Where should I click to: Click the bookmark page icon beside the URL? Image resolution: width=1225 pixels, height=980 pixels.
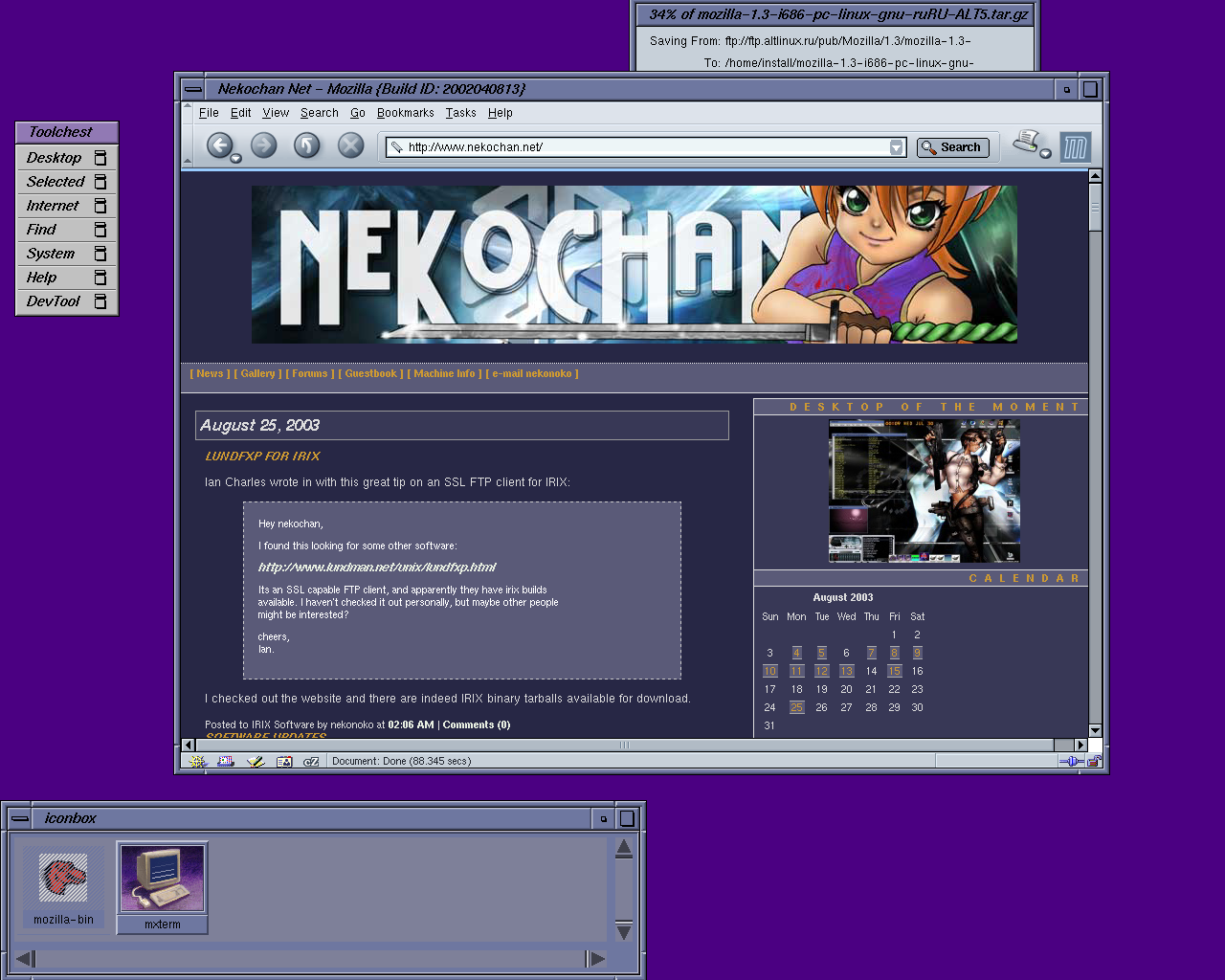pyautogui.click(x=396, y=146)
